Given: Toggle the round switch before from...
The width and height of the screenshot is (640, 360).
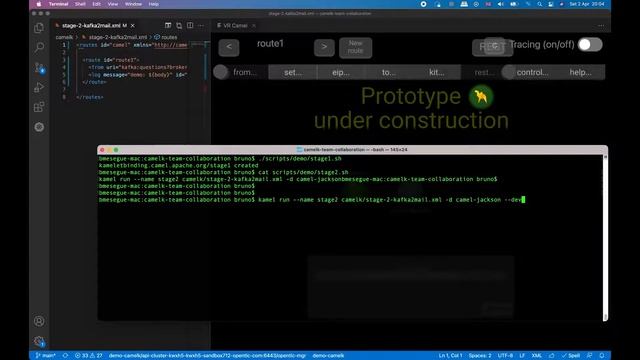Looking at the screenshot, I should (x=221, y=72).
